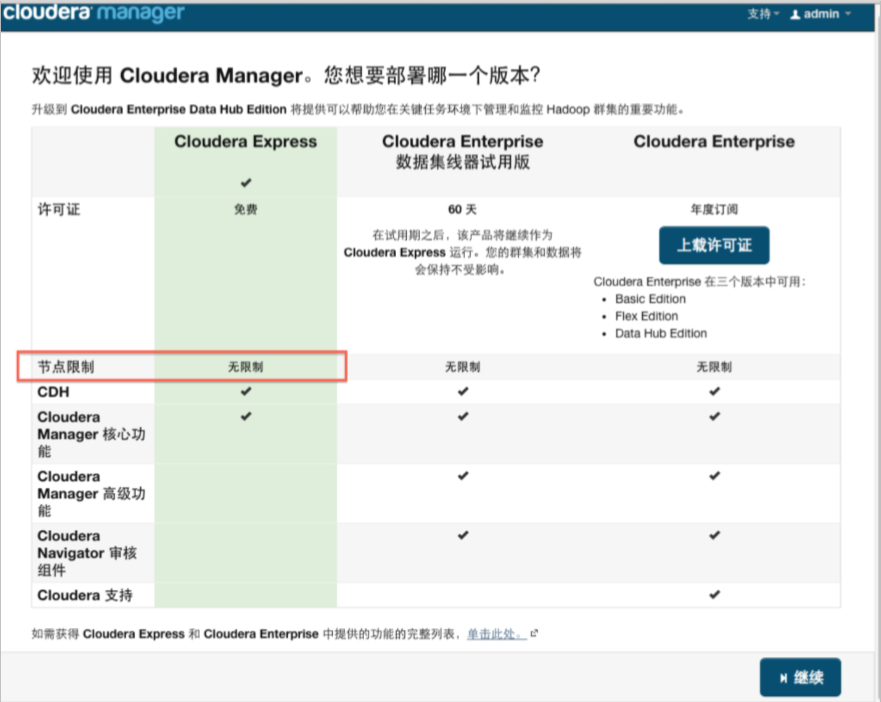Click the 继续 button

click(x=800, y=677)
